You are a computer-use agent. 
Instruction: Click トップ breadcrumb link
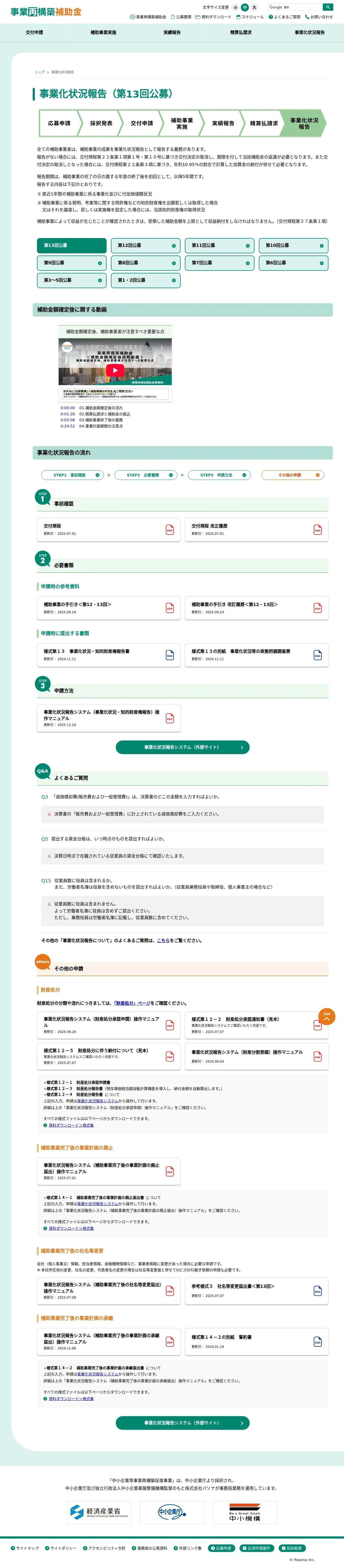click(x=40, y=72)
